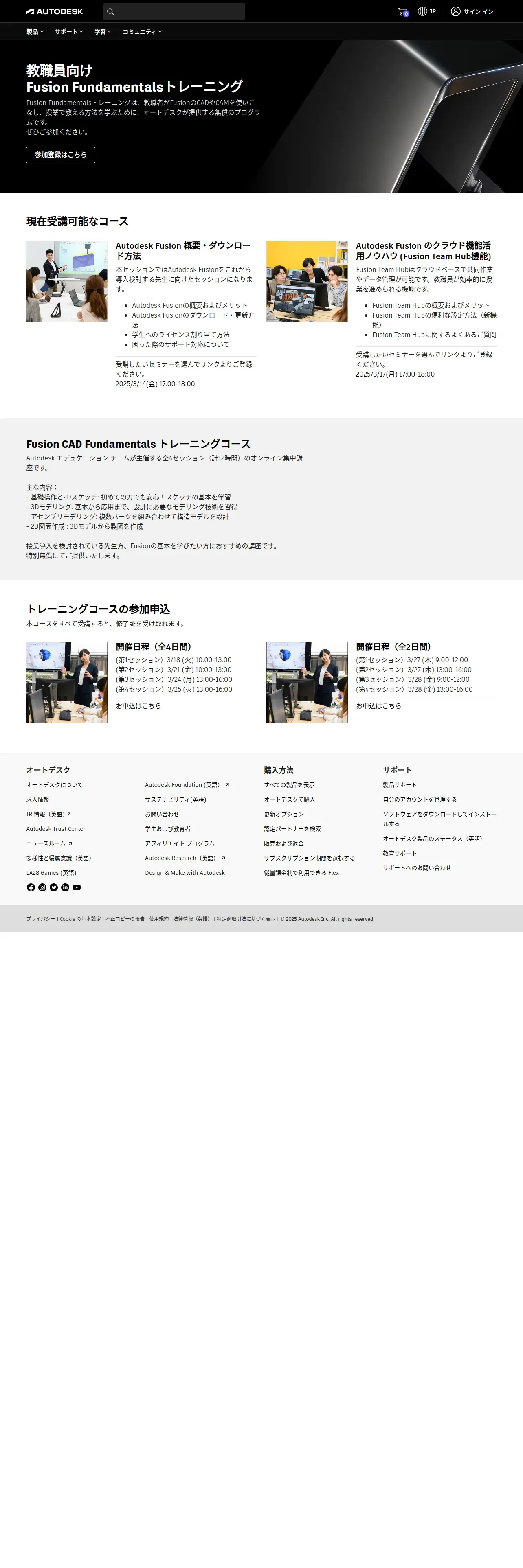This screenshot has width=523, height=1568.
Task: Open 使用規約 link in bottom bar
Action: (x=159, y=919)
